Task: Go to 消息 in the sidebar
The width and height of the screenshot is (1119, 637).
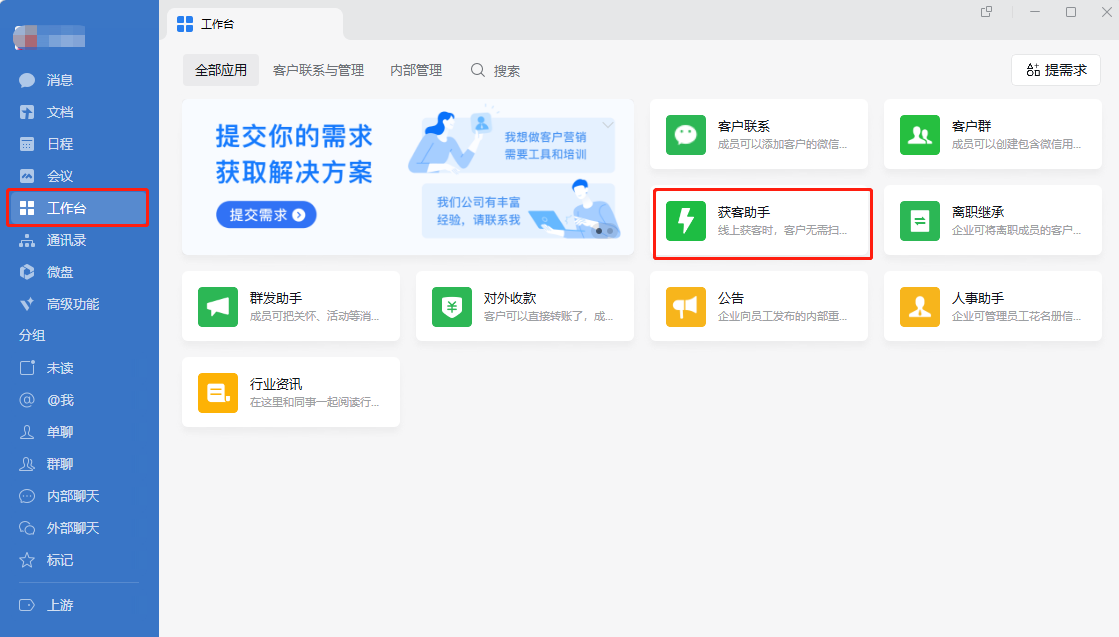Action: (x=60, y=80)
